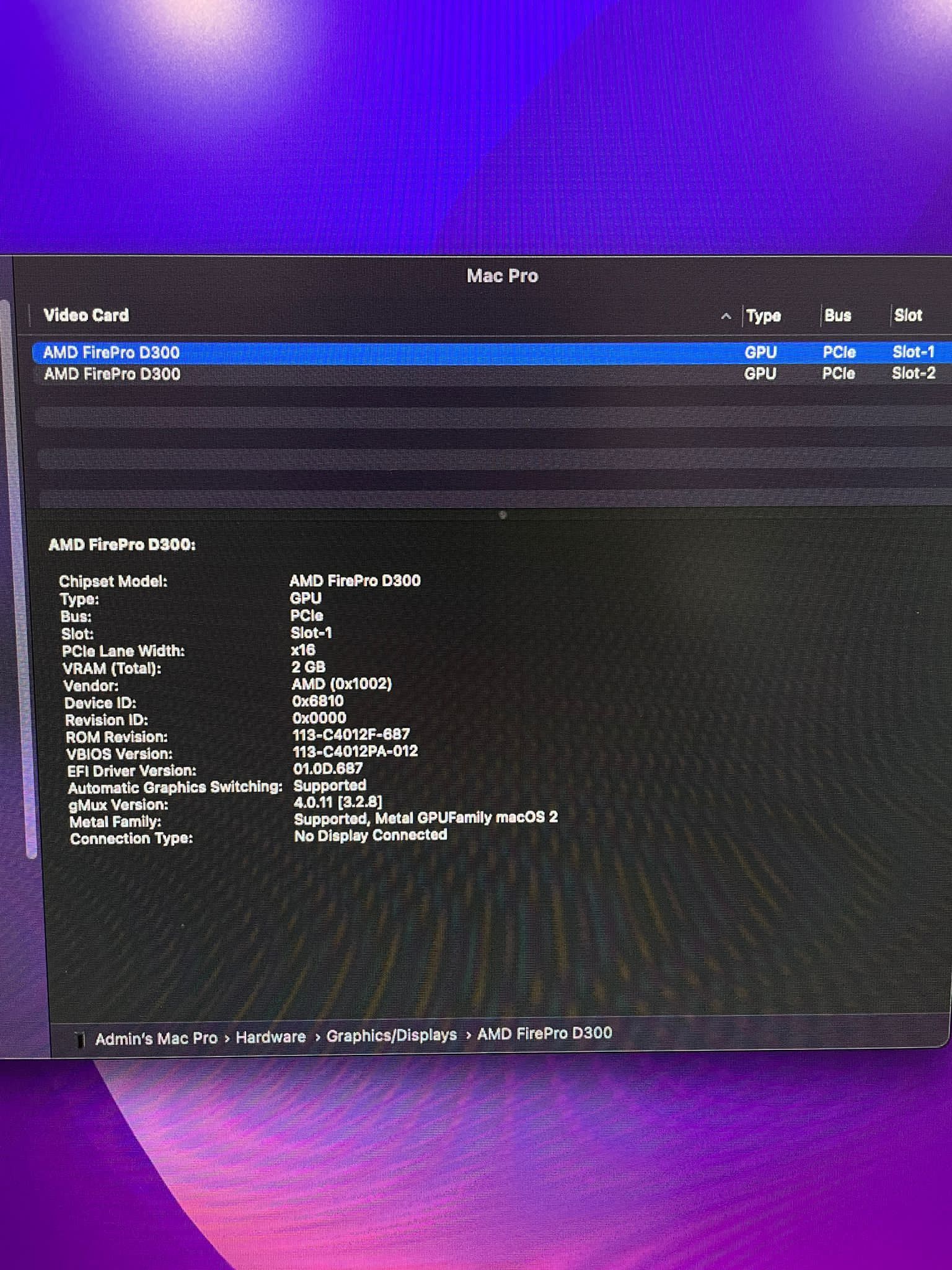Click VBIOS Version value 113-C4012PA-012

point(355,752)
